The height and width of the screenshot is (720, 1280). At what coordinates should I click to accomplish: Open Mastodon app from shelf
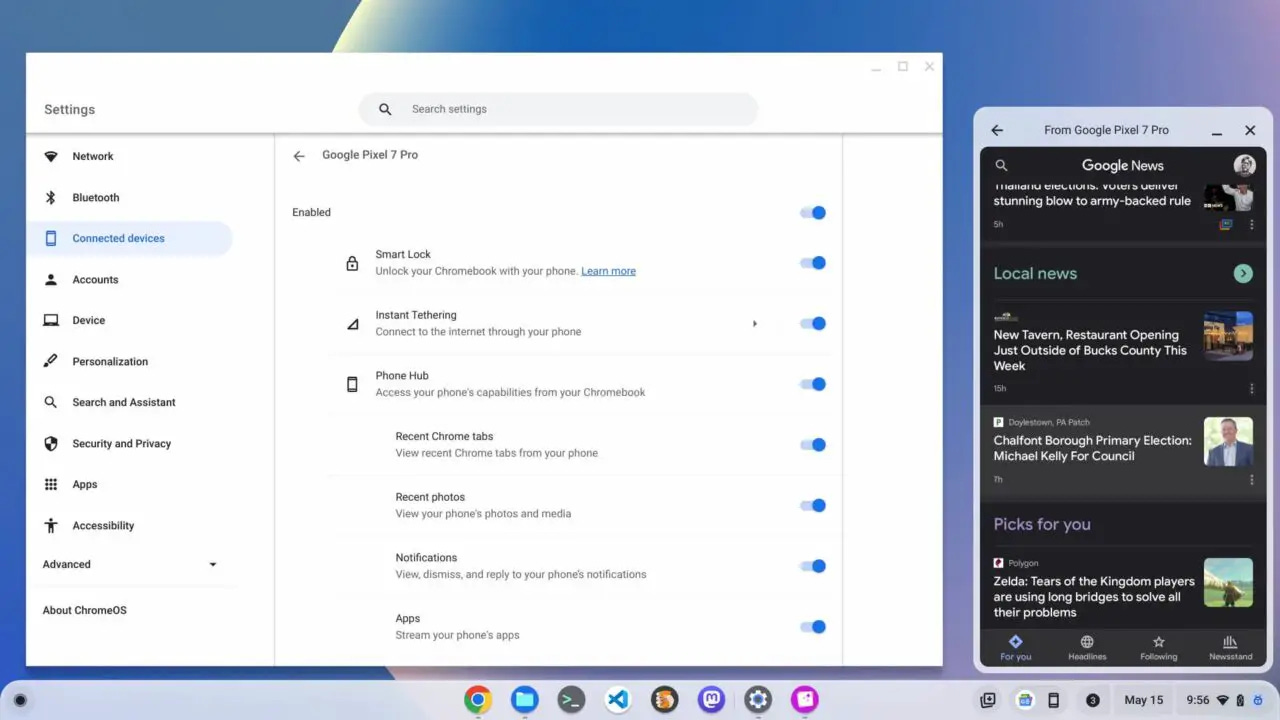coord(711,700)
